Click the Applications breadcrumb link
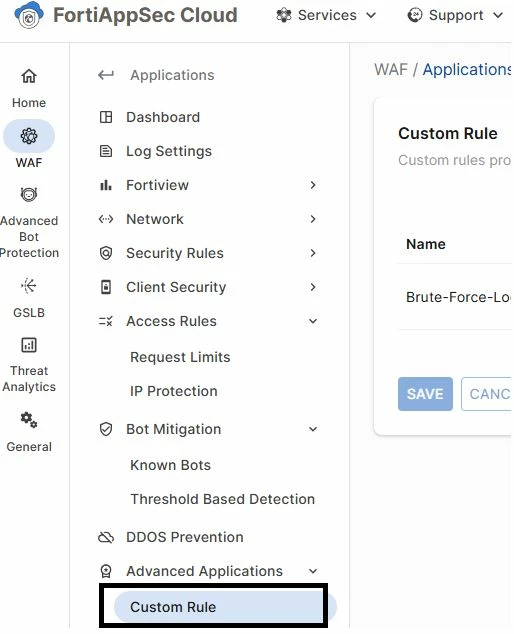 tap(467, 70)
